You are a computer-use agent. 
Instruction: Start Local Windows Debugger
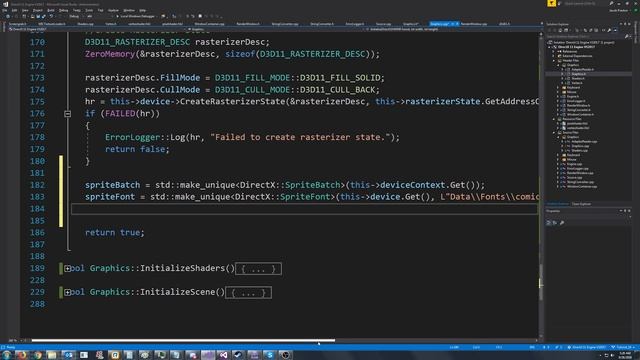[x=136, y=16]
